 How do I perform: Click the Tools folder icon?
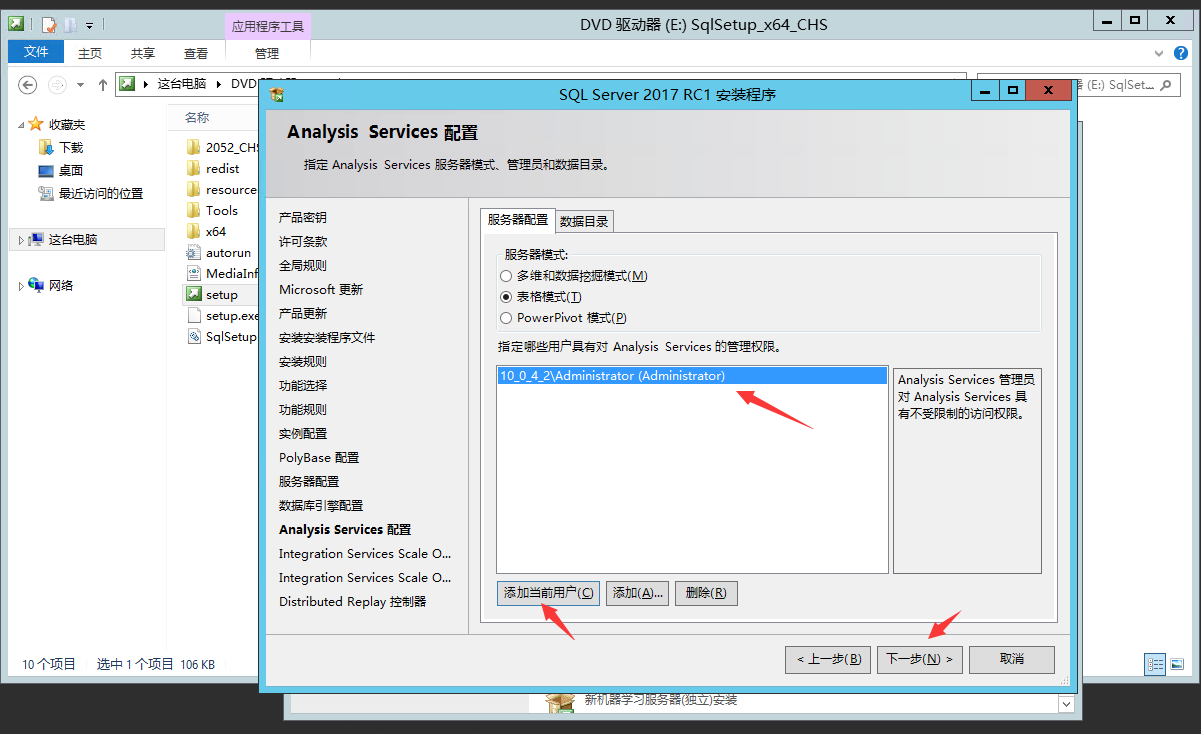pyautogui.click(x=194, y=210)
